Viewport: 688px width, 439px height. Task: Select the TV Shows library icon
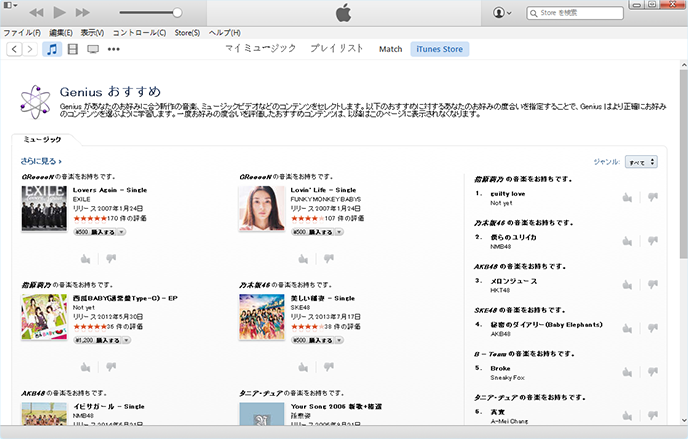93,49
